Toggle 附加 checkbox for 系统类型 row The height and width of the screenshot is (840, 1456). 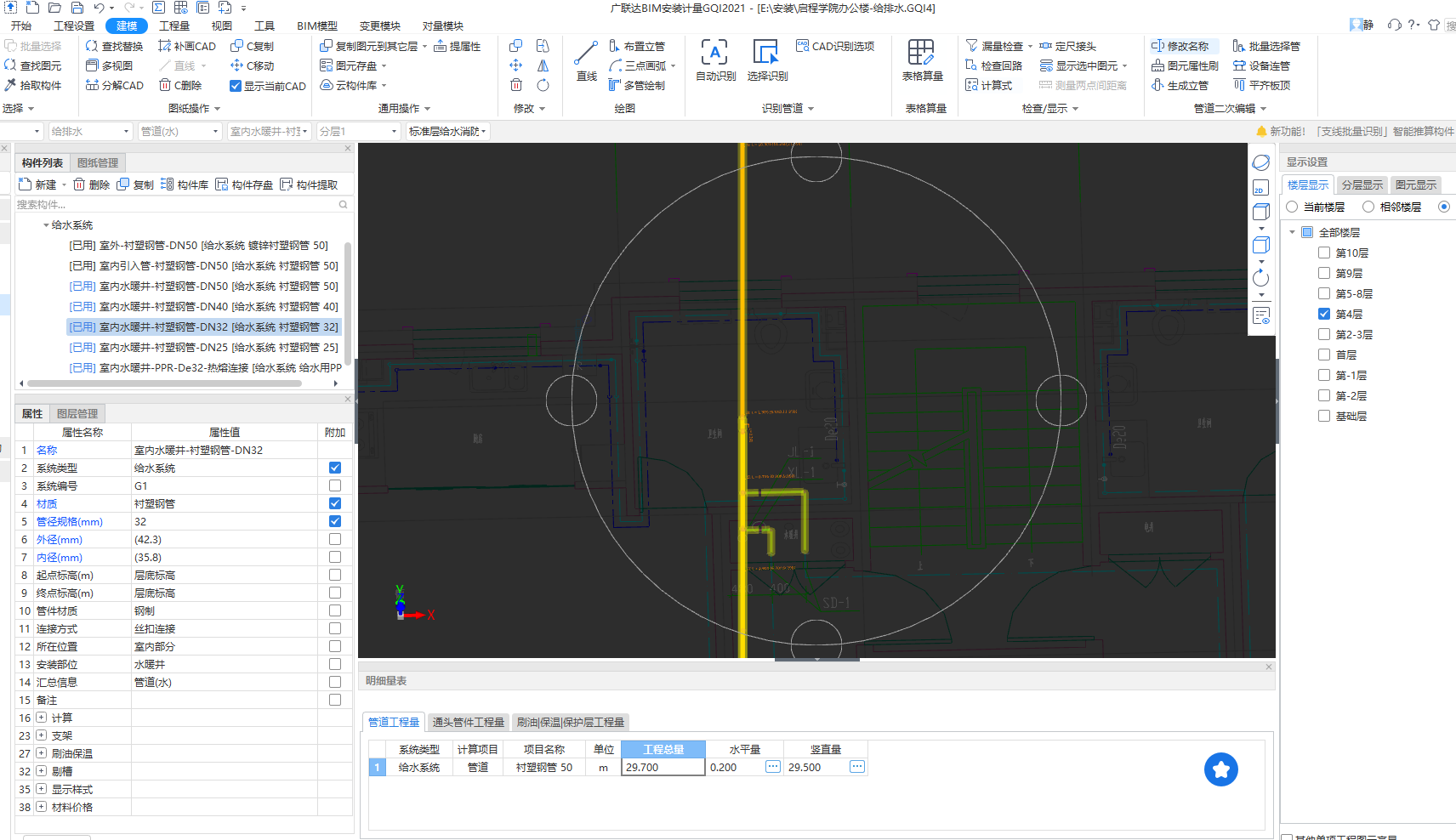coord(335,468)
